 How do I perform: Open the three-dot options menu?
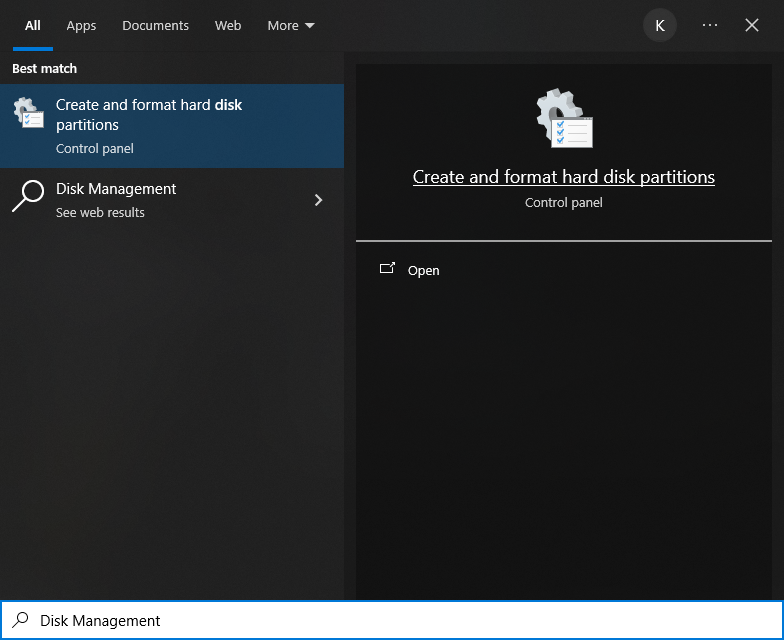(710, 25)
